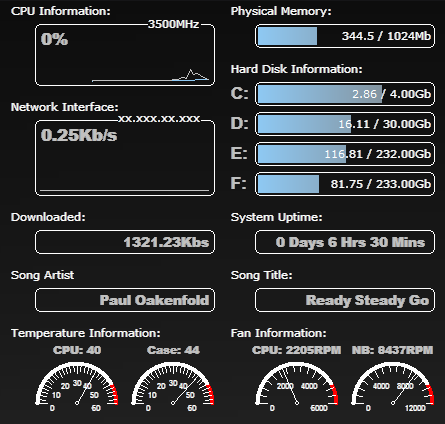445x424 pixels.
Task: Click the Hard Disk Information heading
Action: (297, 69)
